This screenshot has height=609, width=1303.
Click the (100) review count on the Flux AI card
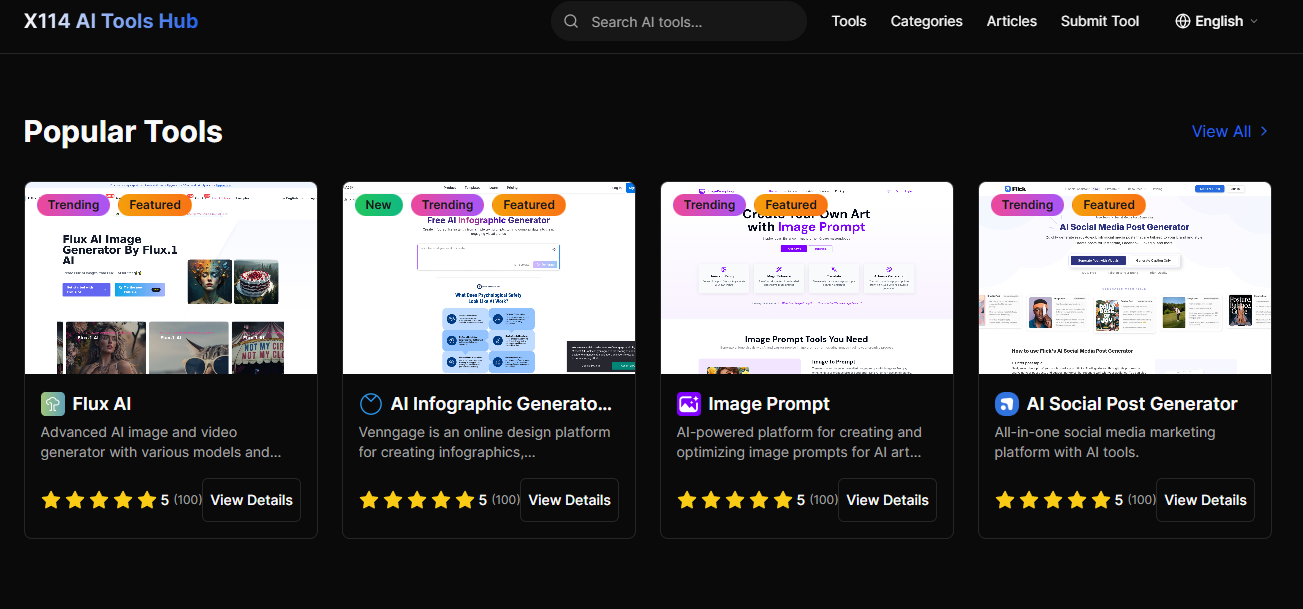click(188, 499)
